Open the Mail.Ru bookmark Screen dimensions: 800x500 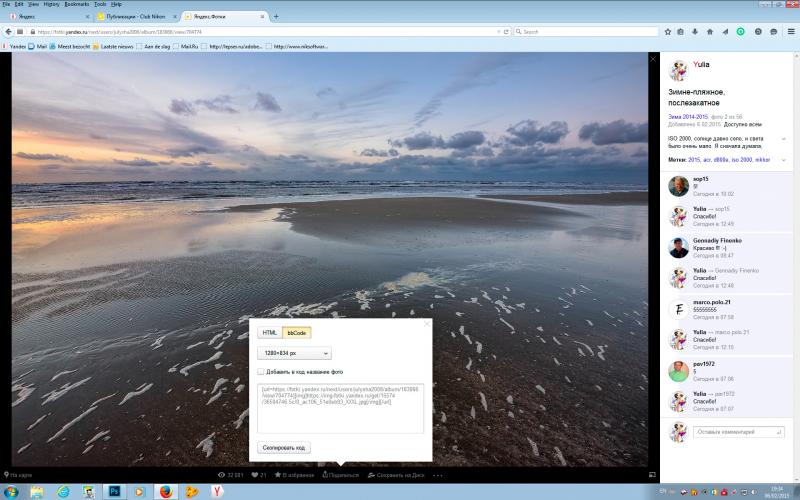[x=186, y=46]
